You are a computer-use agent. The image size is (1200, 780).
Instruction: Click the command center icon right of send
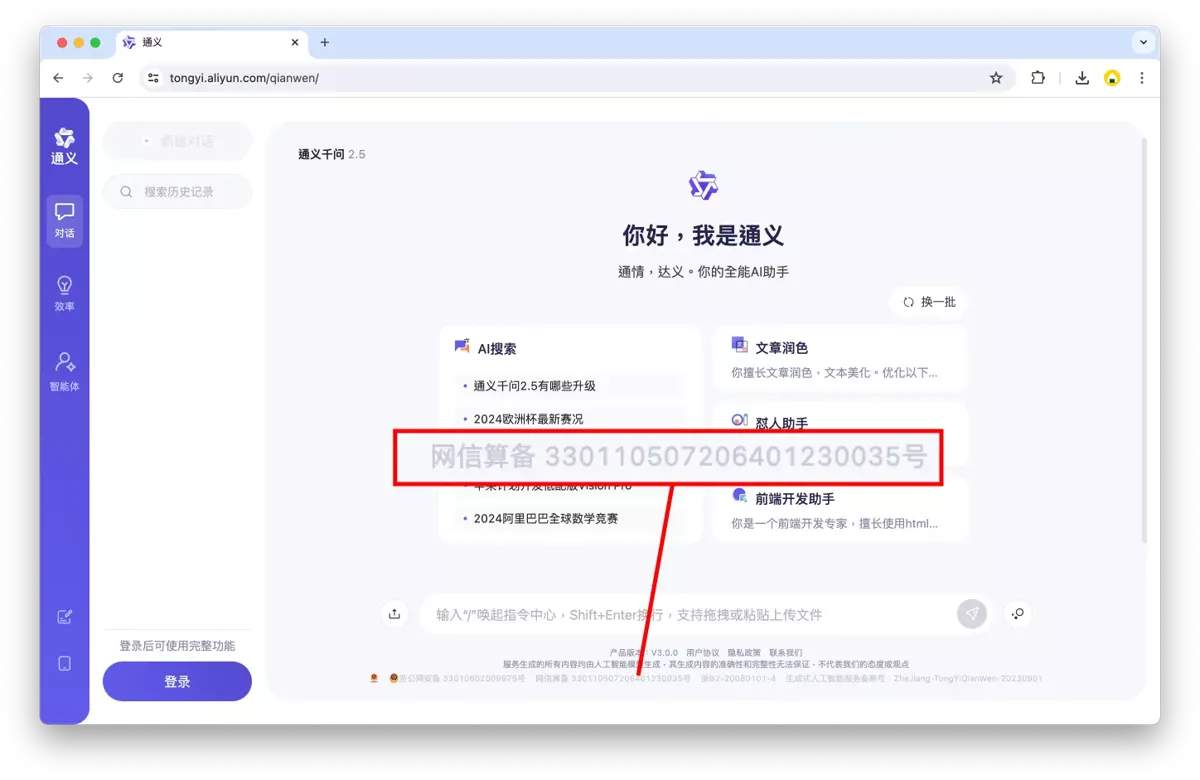[x=1018, y=614]
